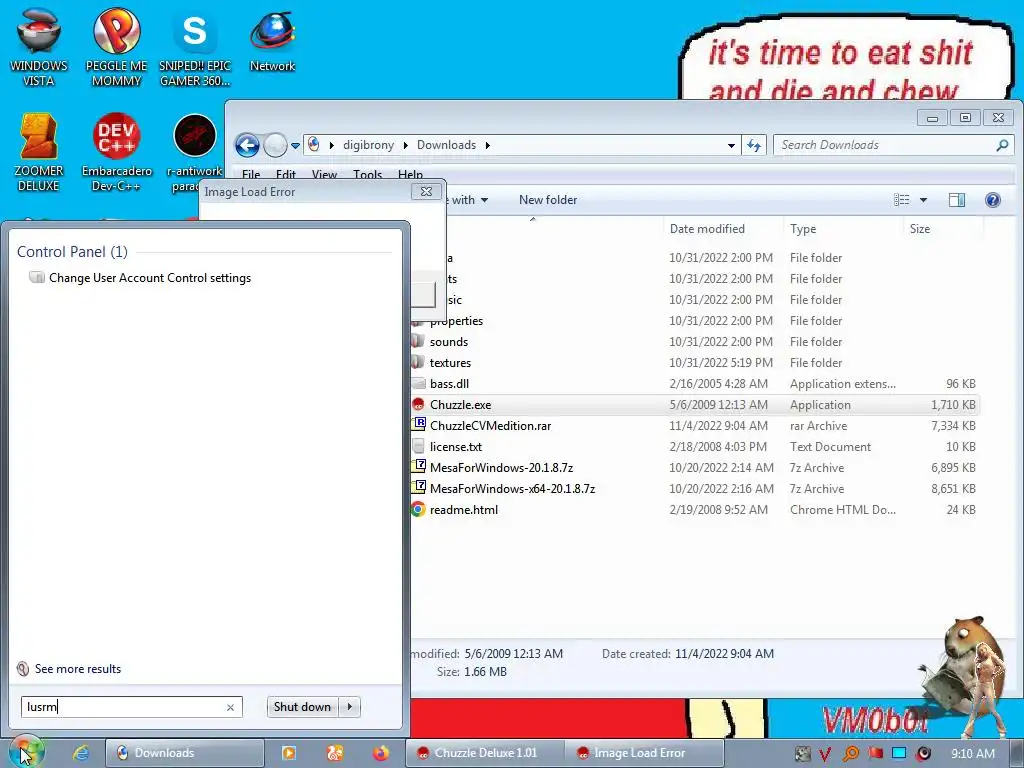
Task: Open the Help menu in Explorer
Action: (x=410, y=174)
